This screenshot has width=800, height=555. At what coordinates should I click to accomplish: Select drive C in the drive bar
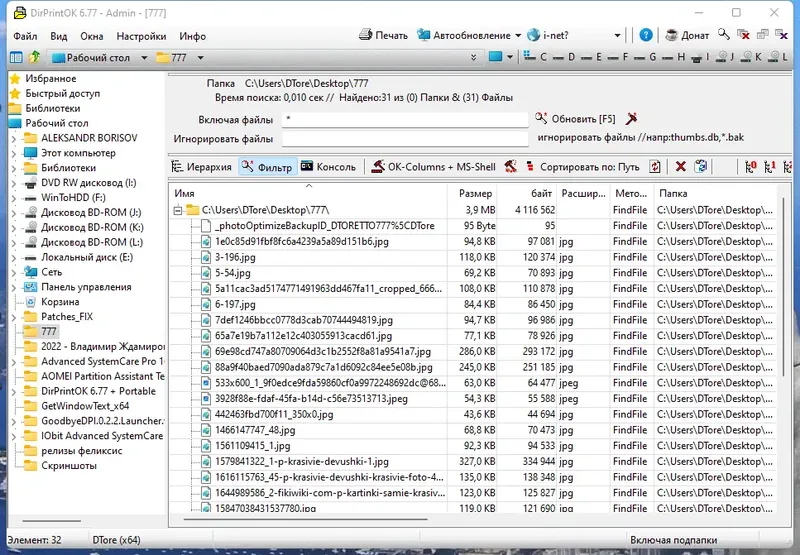(535, 57)
